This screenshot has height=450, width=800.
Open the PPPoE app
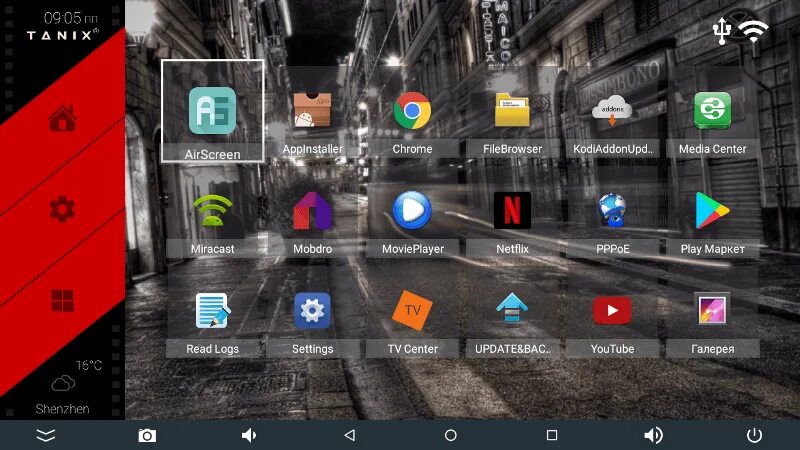(x=612, y=210)
